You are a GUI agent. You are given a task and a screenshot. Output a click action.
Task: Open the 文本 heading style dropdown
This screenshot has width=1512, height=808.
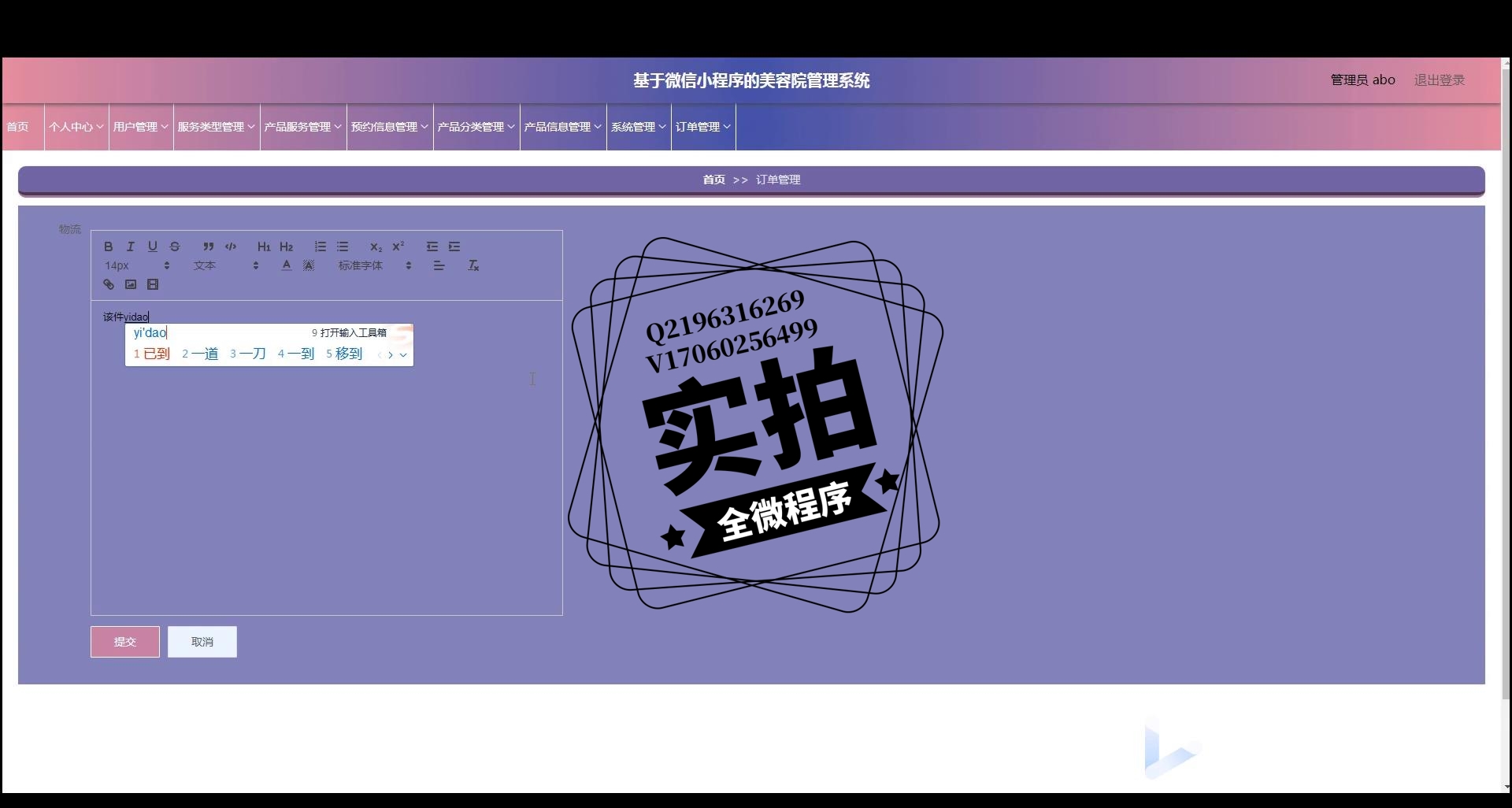click(226, 265)
